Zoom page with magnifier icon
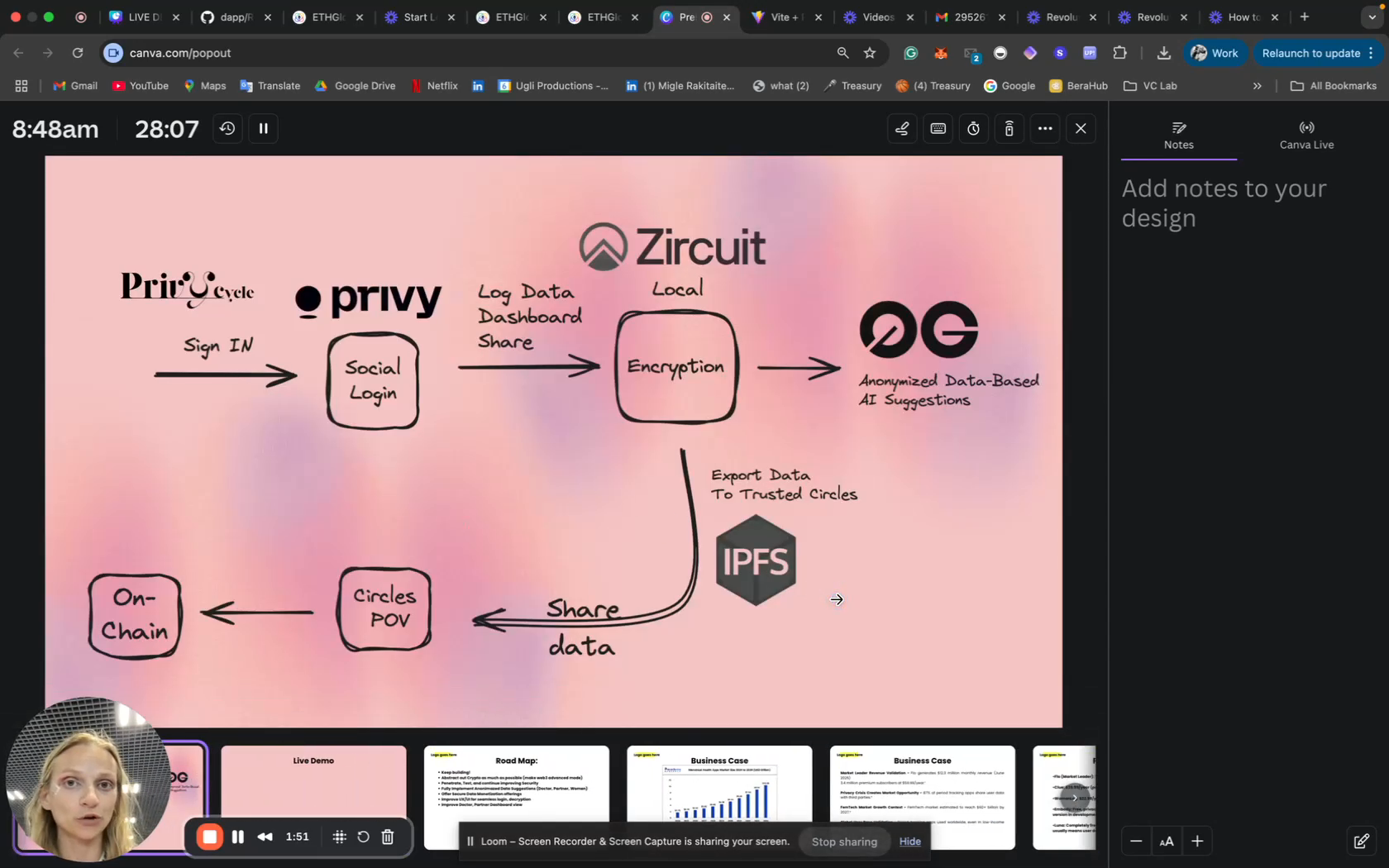 pos(842,53)
